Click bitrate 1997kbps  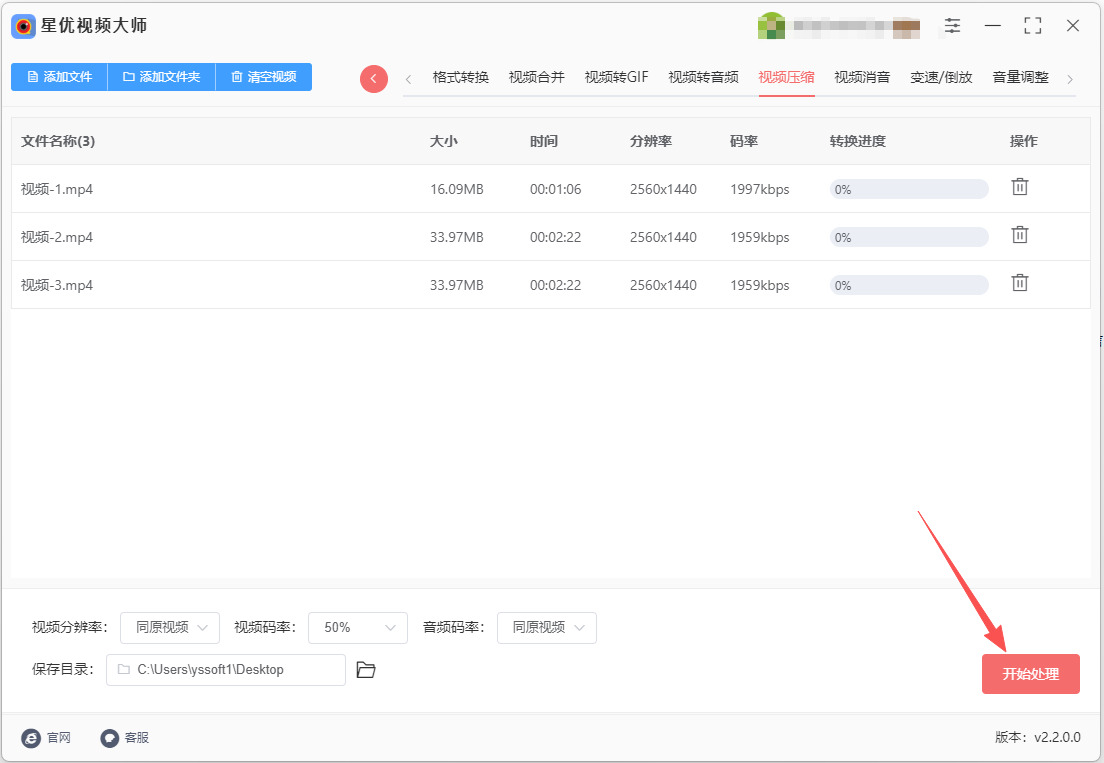[760, 189]
